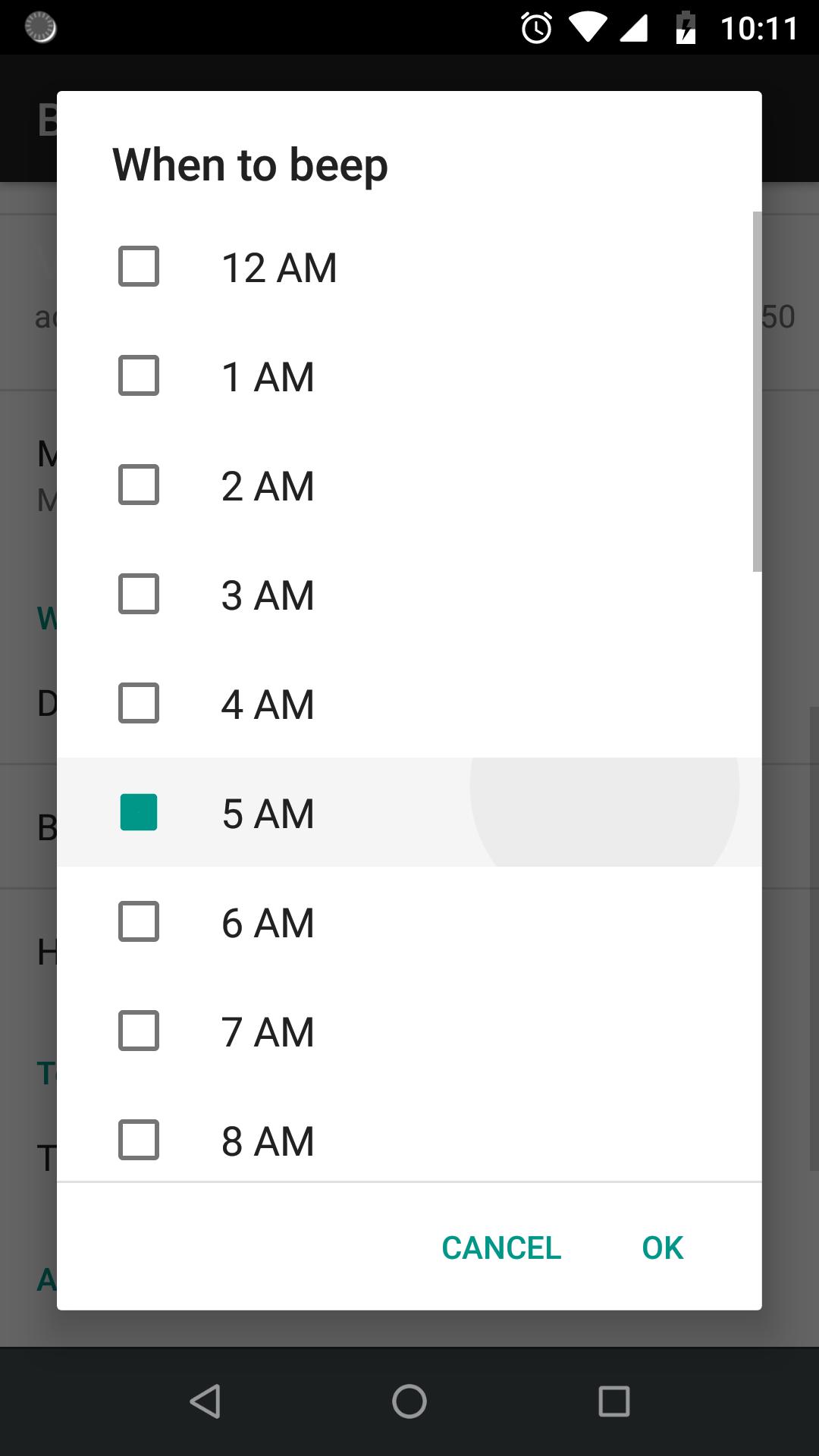Viewport: 819px width, 1456px height.
Task: Enable the 1 AM beep option
Action: click(139, 376)
